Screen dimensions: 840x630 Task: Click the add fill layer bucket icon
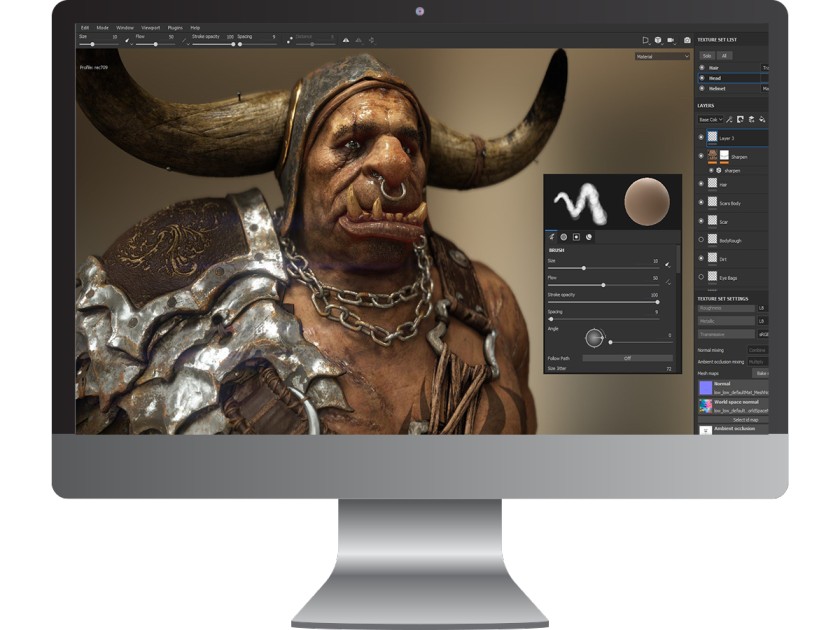(x=762, y=119)
